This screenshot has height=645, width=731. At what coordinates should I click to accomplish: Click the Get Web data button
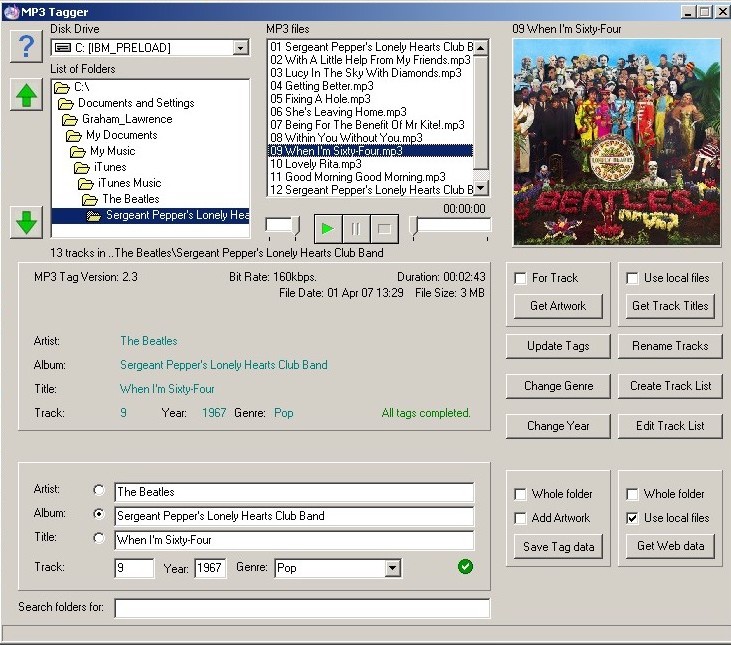point(670,546)
